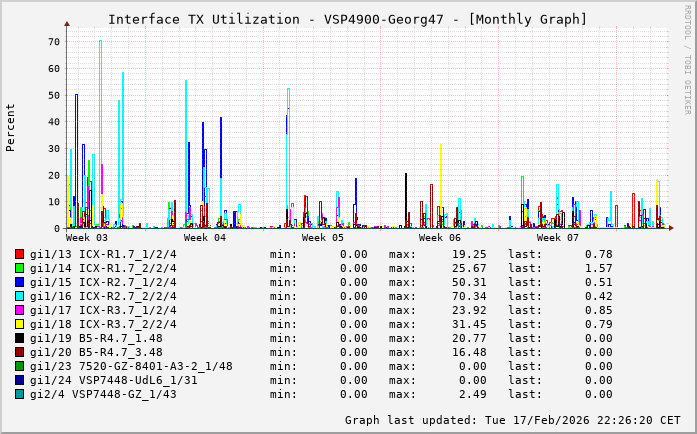Click the Week 03 x-axis label
Viewport: 697px width, 434px height.
coord(87,238)
